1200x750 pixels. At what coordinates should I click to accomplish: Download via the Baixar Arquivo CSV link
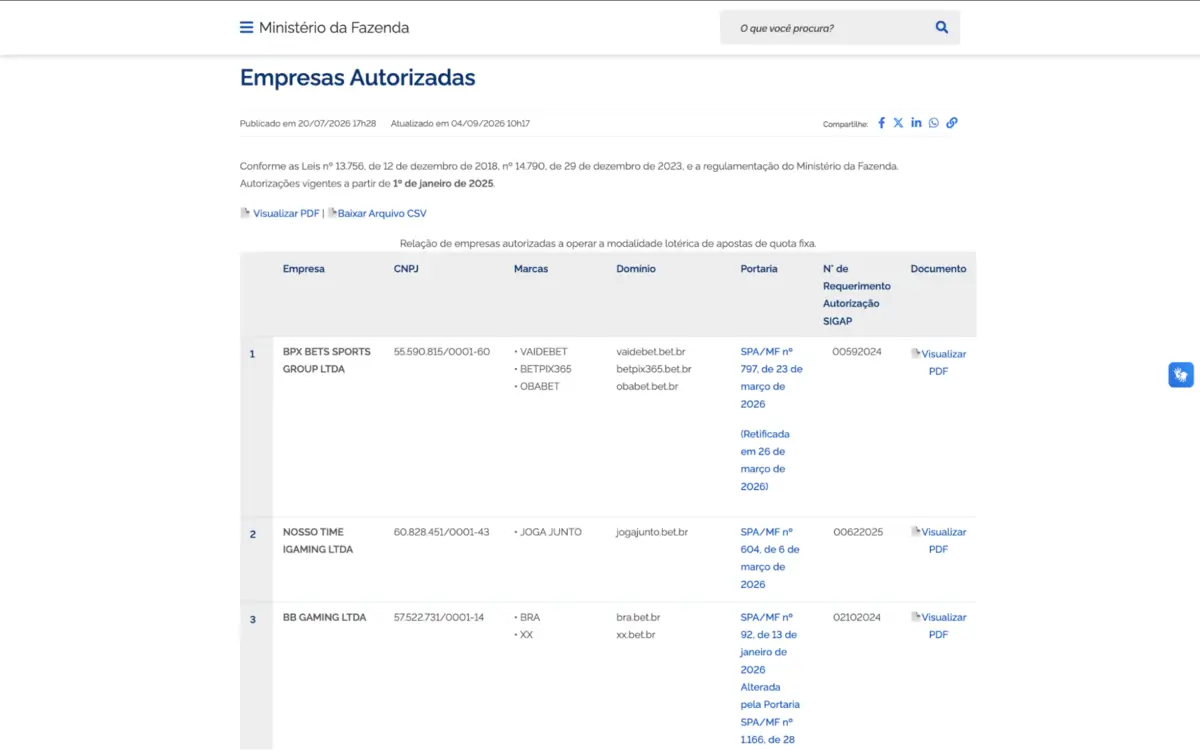pos(382,213)
